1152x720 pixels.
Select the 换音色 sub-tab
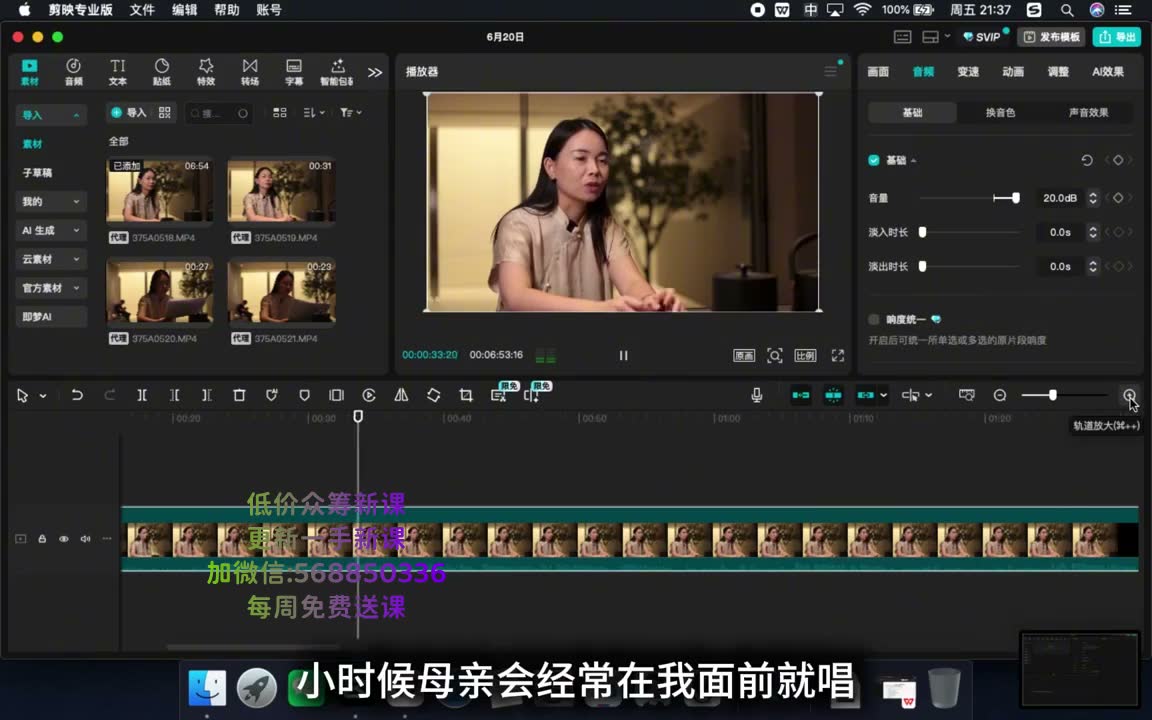[1000, 112]
